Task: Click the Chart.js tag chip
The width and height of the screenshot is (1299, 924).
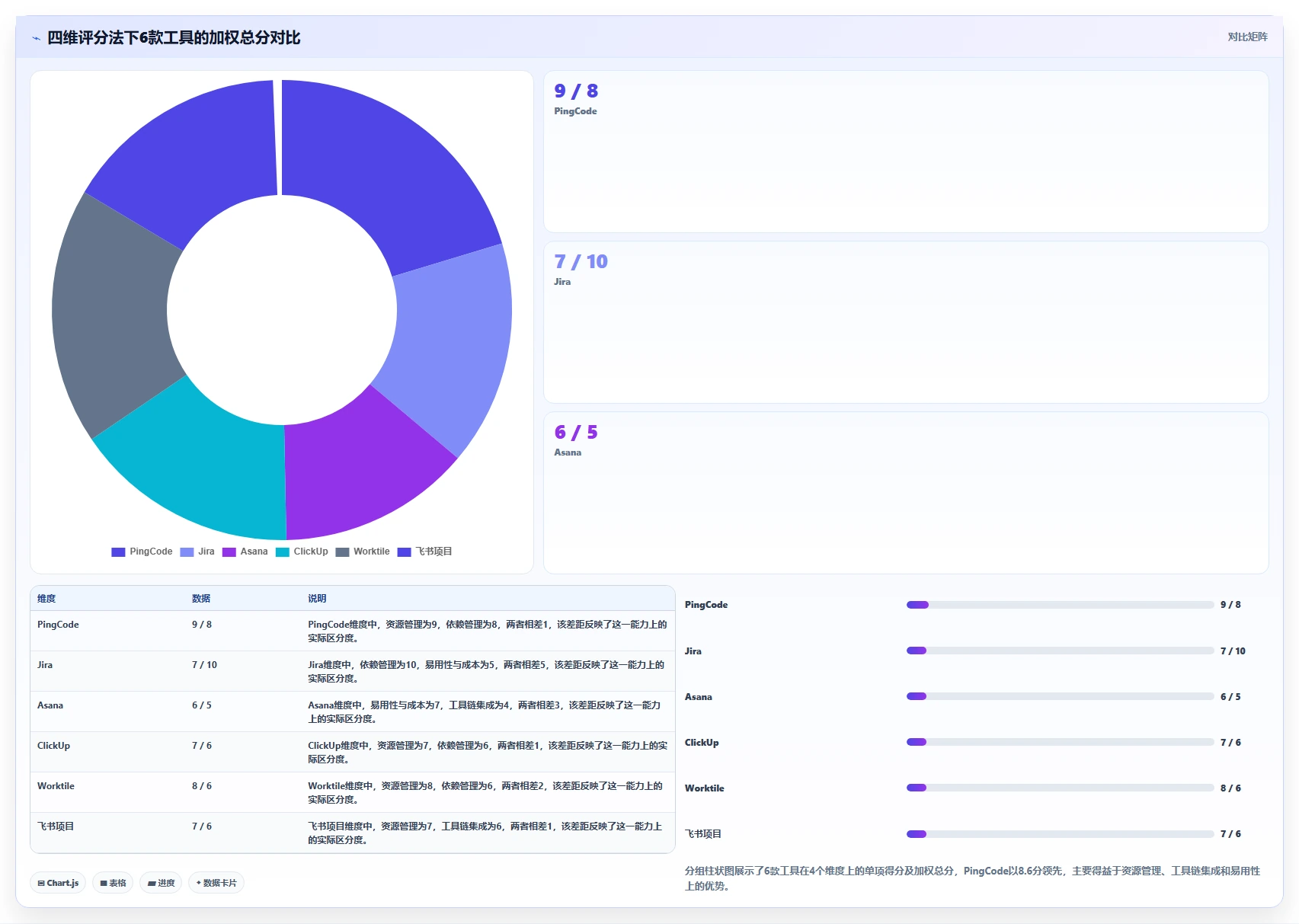Action: pyautogui.click(x=58, y=883)
